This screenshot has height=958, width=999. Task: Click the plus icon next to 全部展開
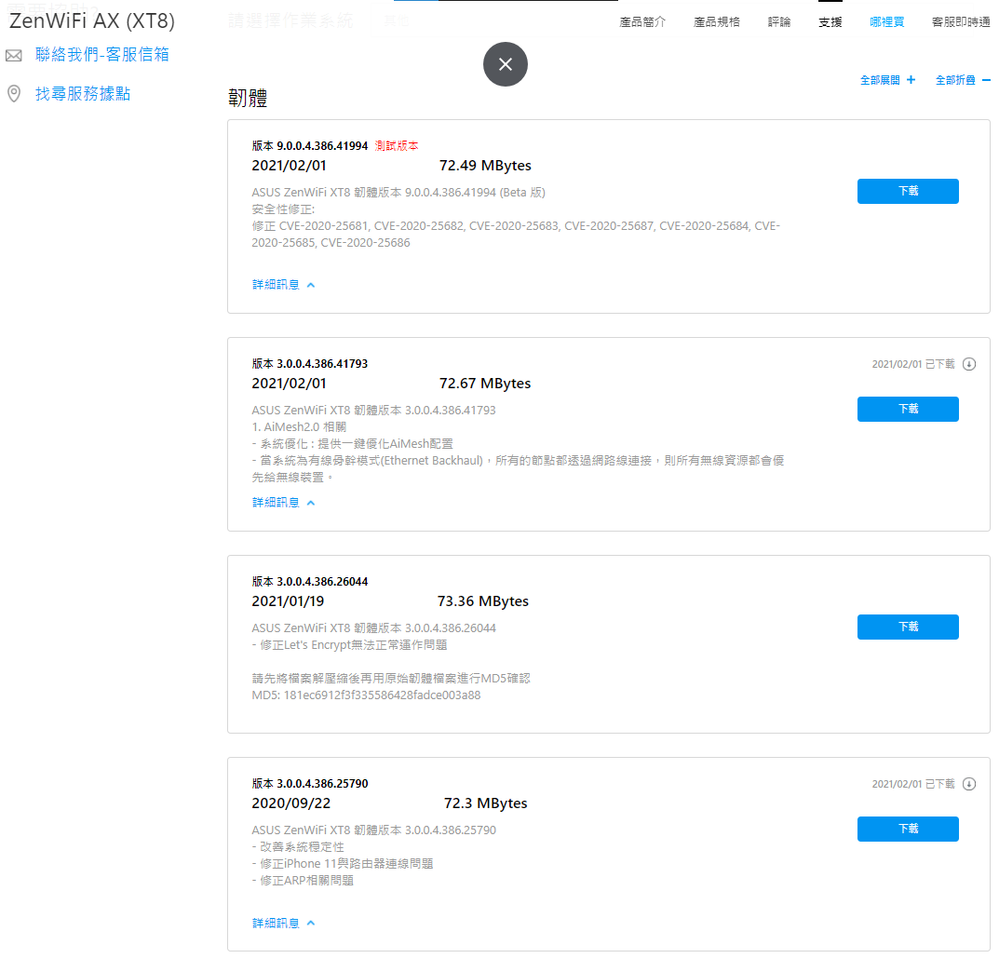[x=910, y=80]
